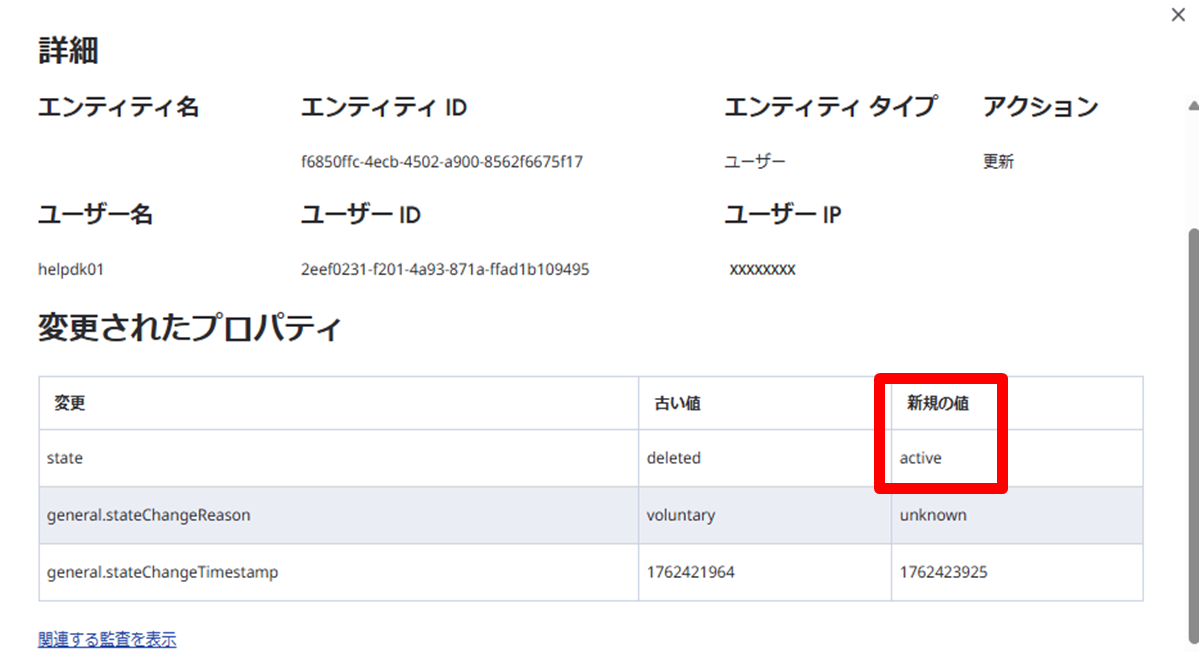Click the 変更 column header

coord(70,403)
